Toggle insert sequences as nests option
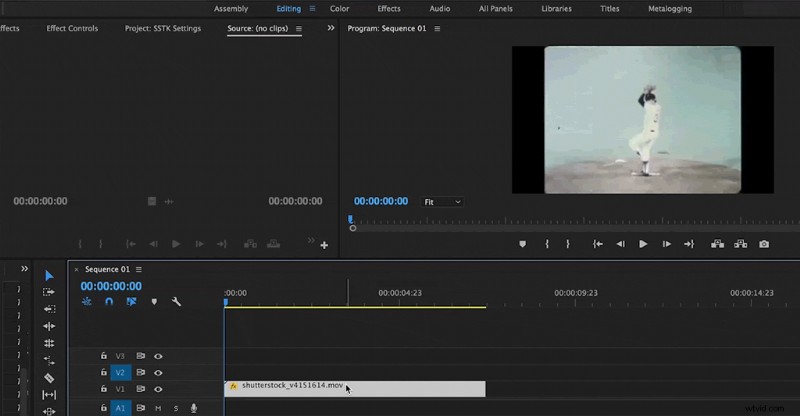The image size is (800, 416). pyautogui.click(x=87, y=302)
